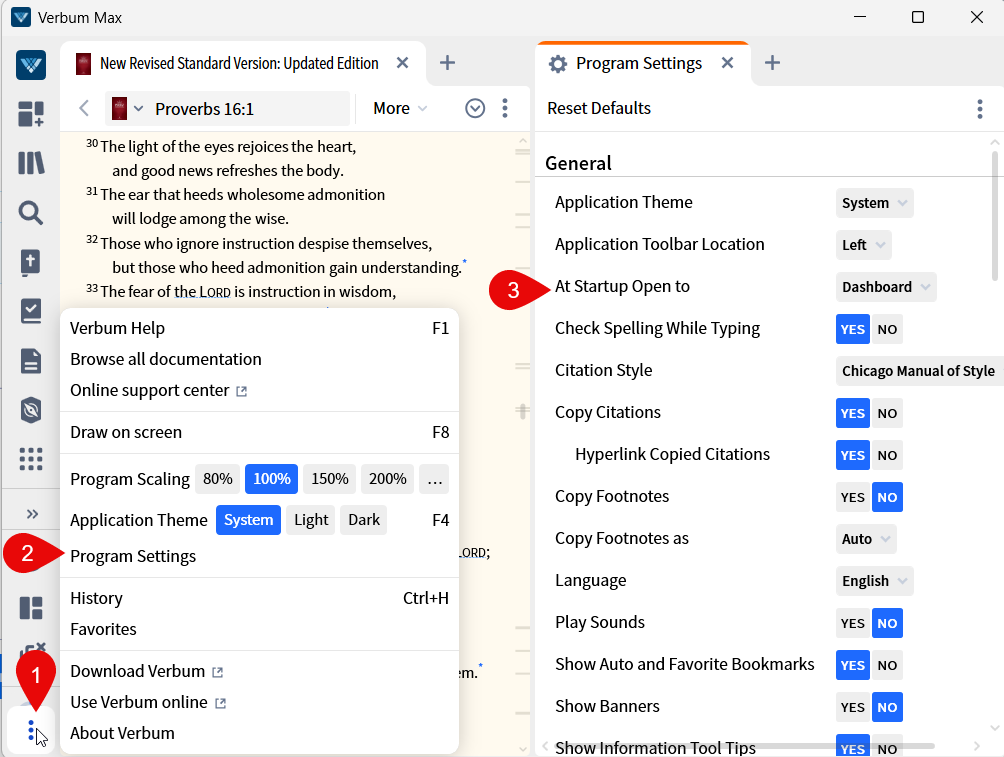Click the settings panel vertical scrollbar

(994, 216)
